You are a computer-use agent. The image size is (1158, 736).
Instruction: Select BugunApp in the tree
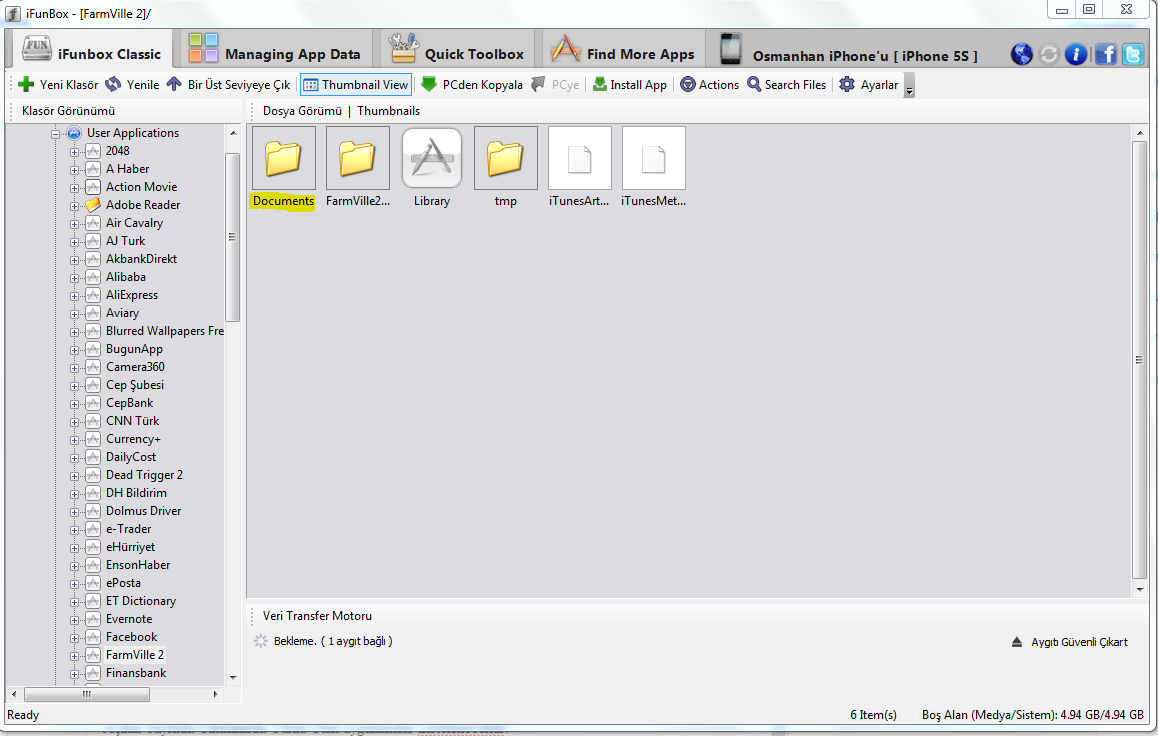pos(134,348)
